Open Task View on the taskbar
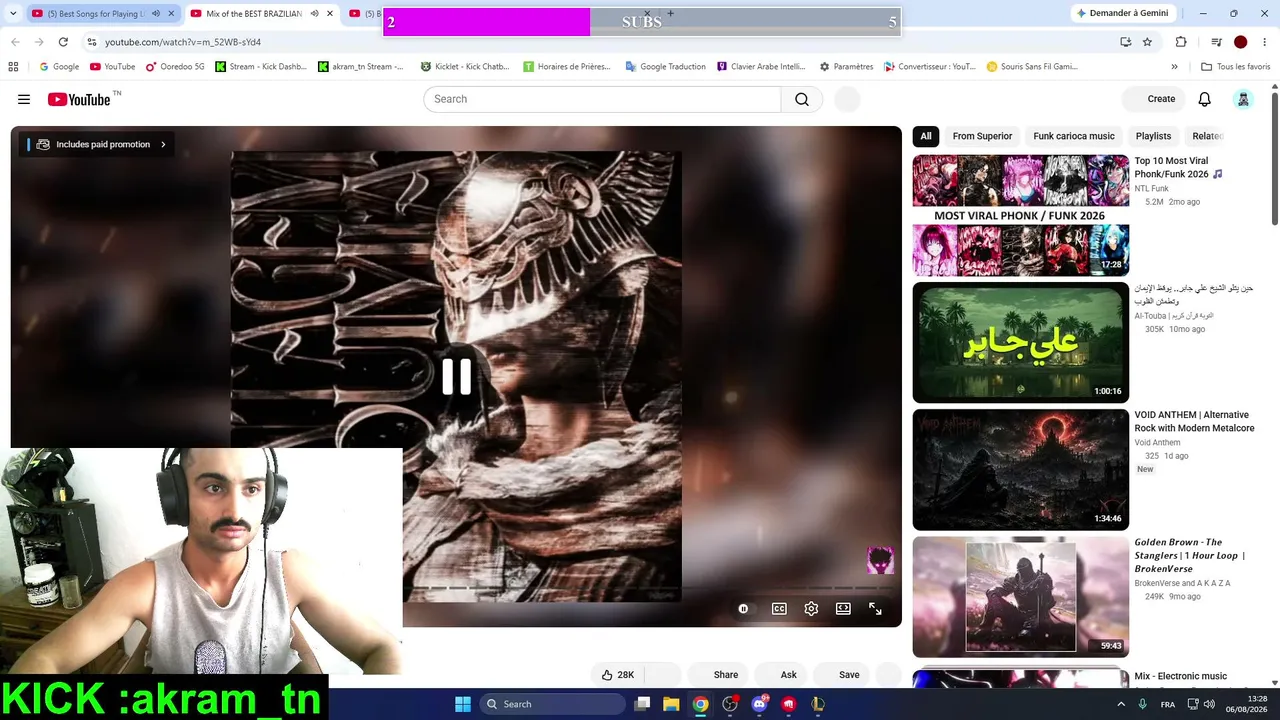The image size is (1280, 720). click(x=643, y=704)
